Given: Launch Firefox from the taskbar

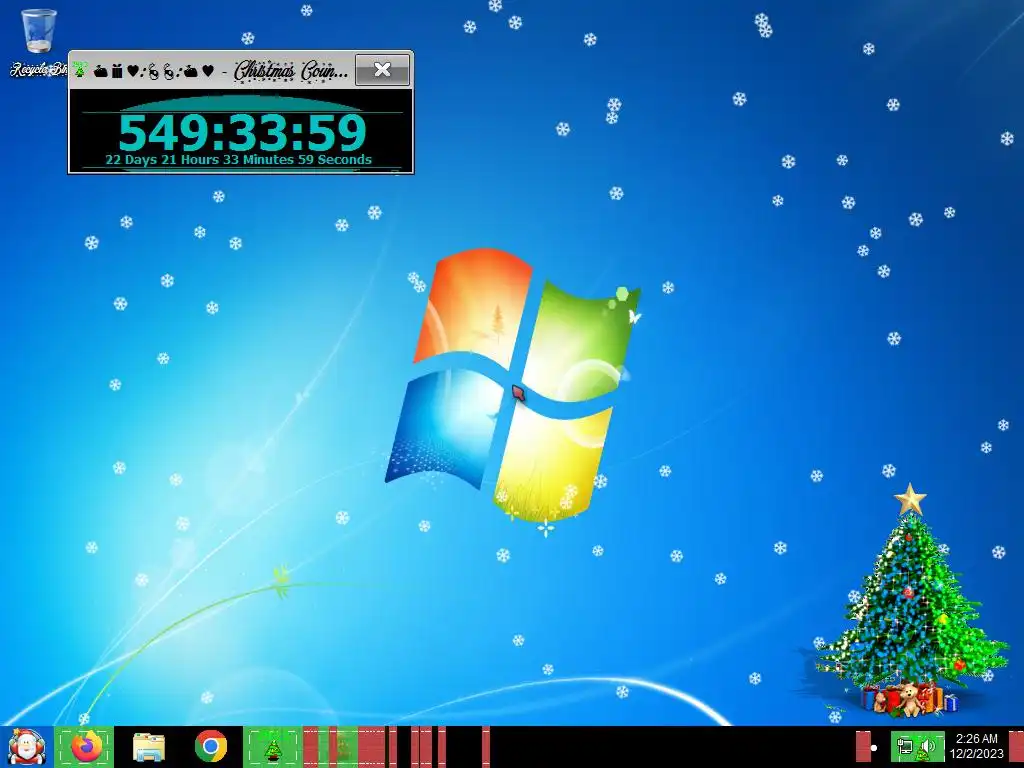Looking at the screenshot, I should pos(86,747).
